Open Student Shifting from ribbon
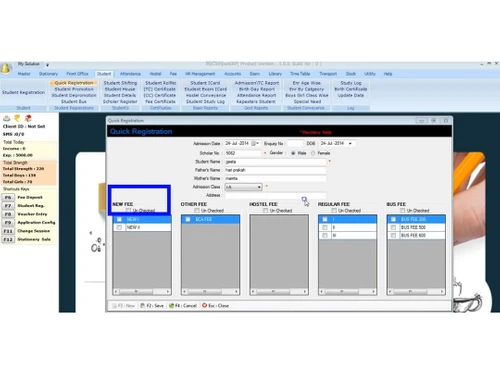 click(x=120, y=83)
